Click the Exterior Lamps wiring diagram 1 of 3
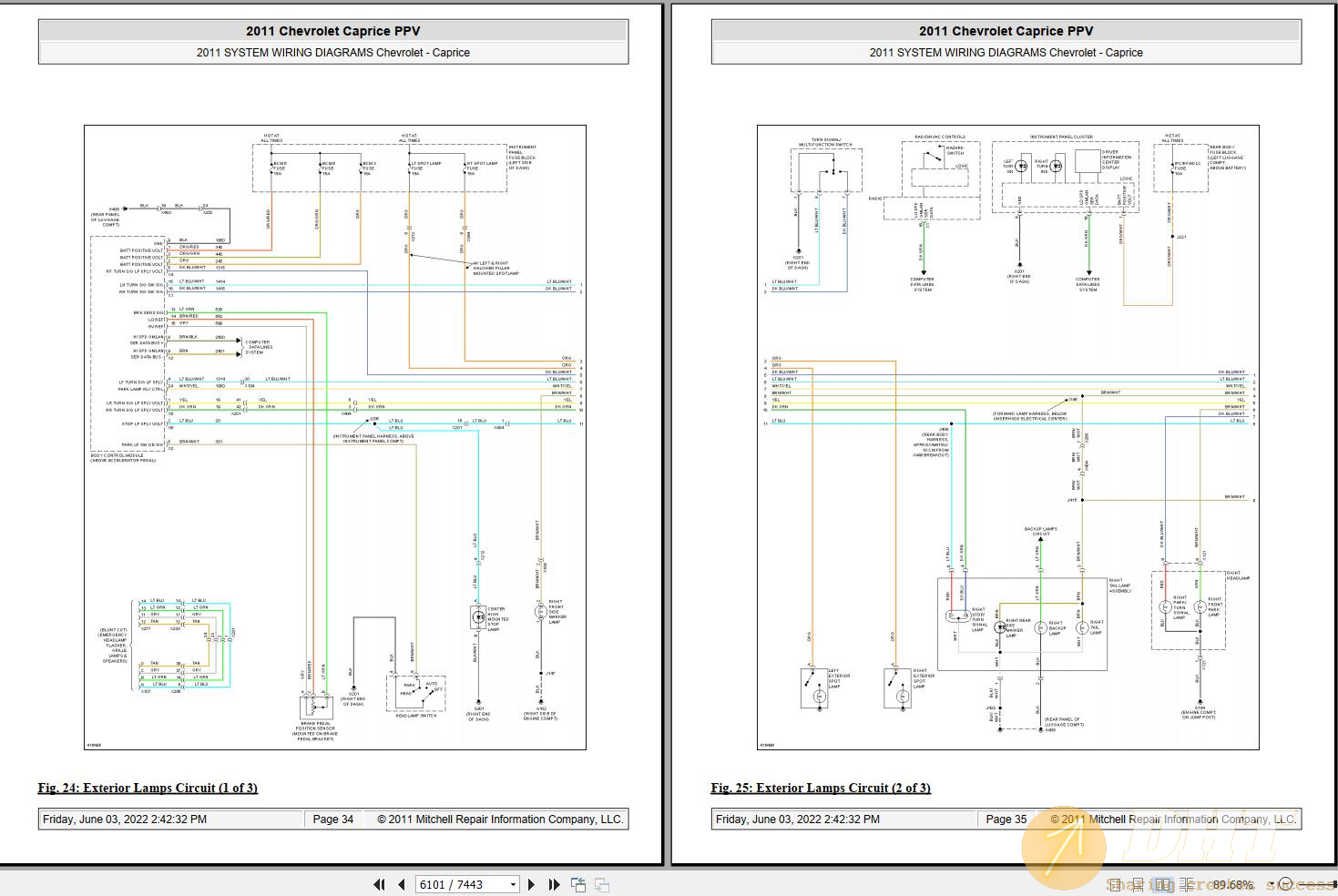 pos(335,437)
